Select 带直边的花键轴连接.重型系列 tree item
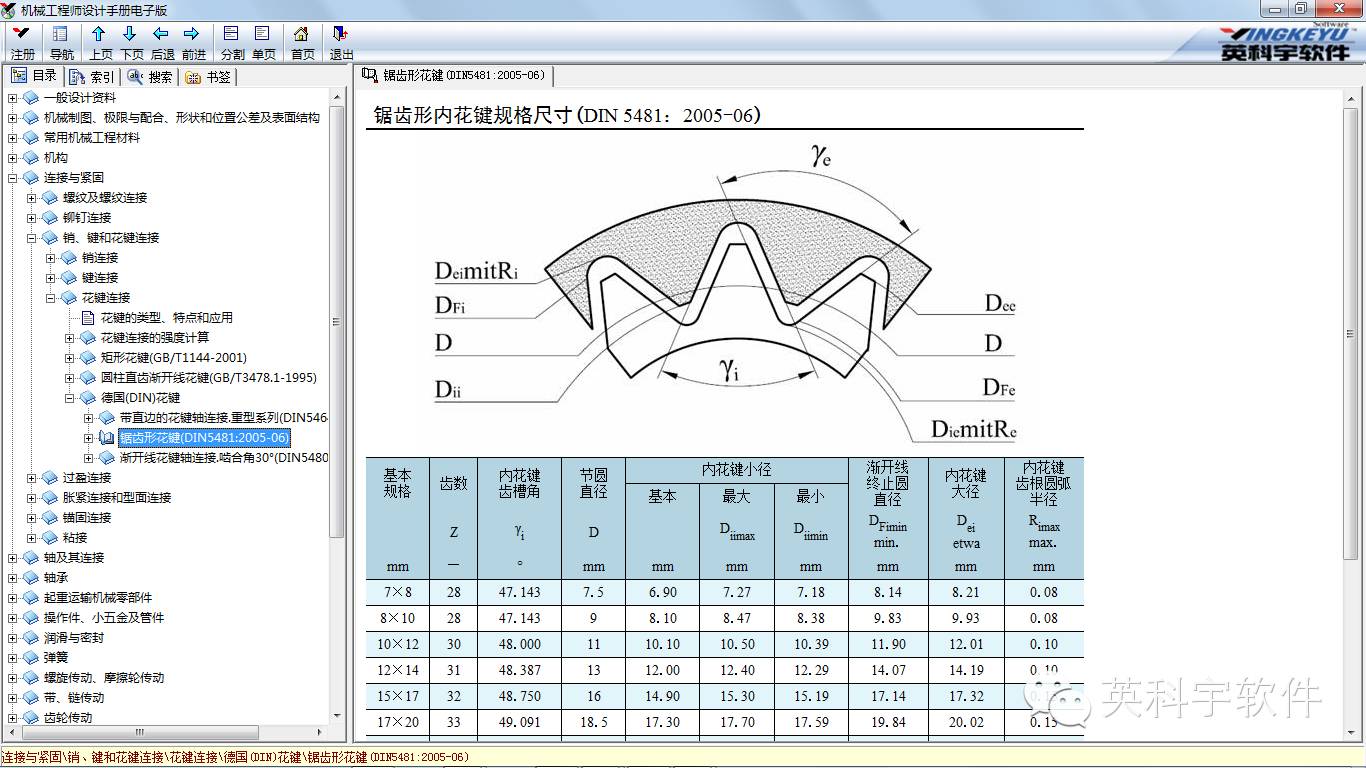 coord(224,418)
